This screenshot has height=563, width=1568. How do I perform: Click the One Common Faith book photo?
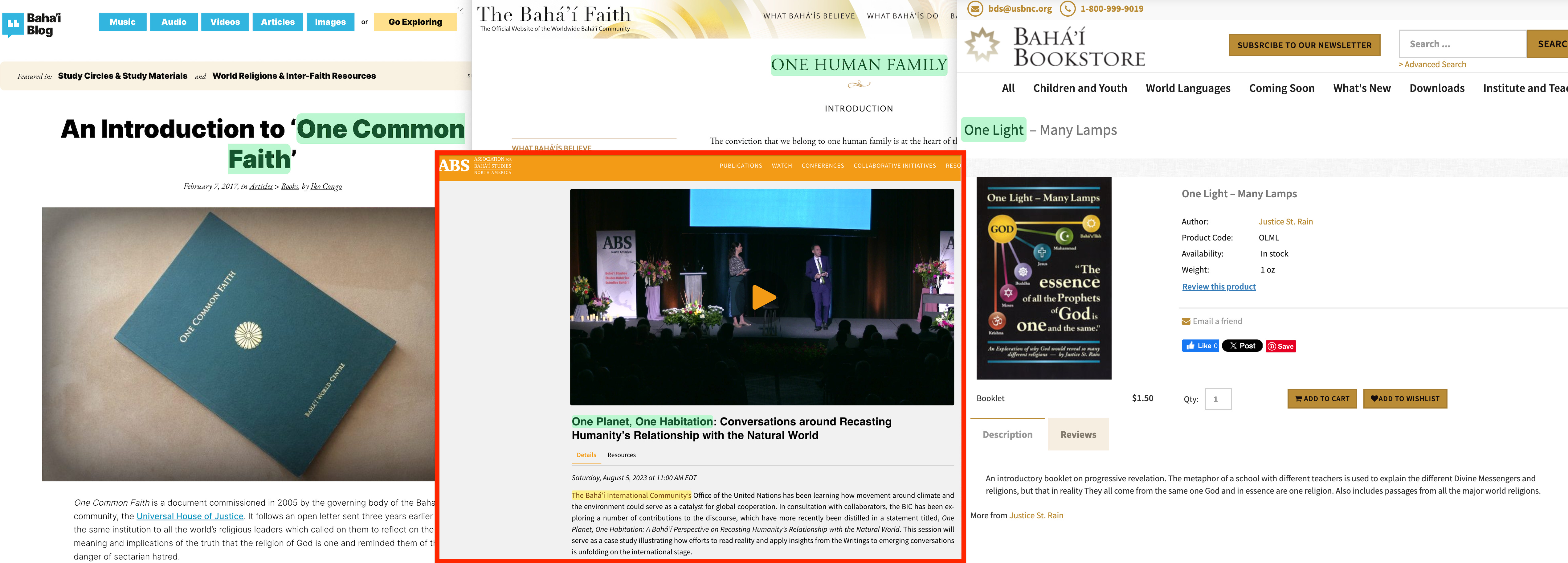pyautogui.click(x=238, y=344)
